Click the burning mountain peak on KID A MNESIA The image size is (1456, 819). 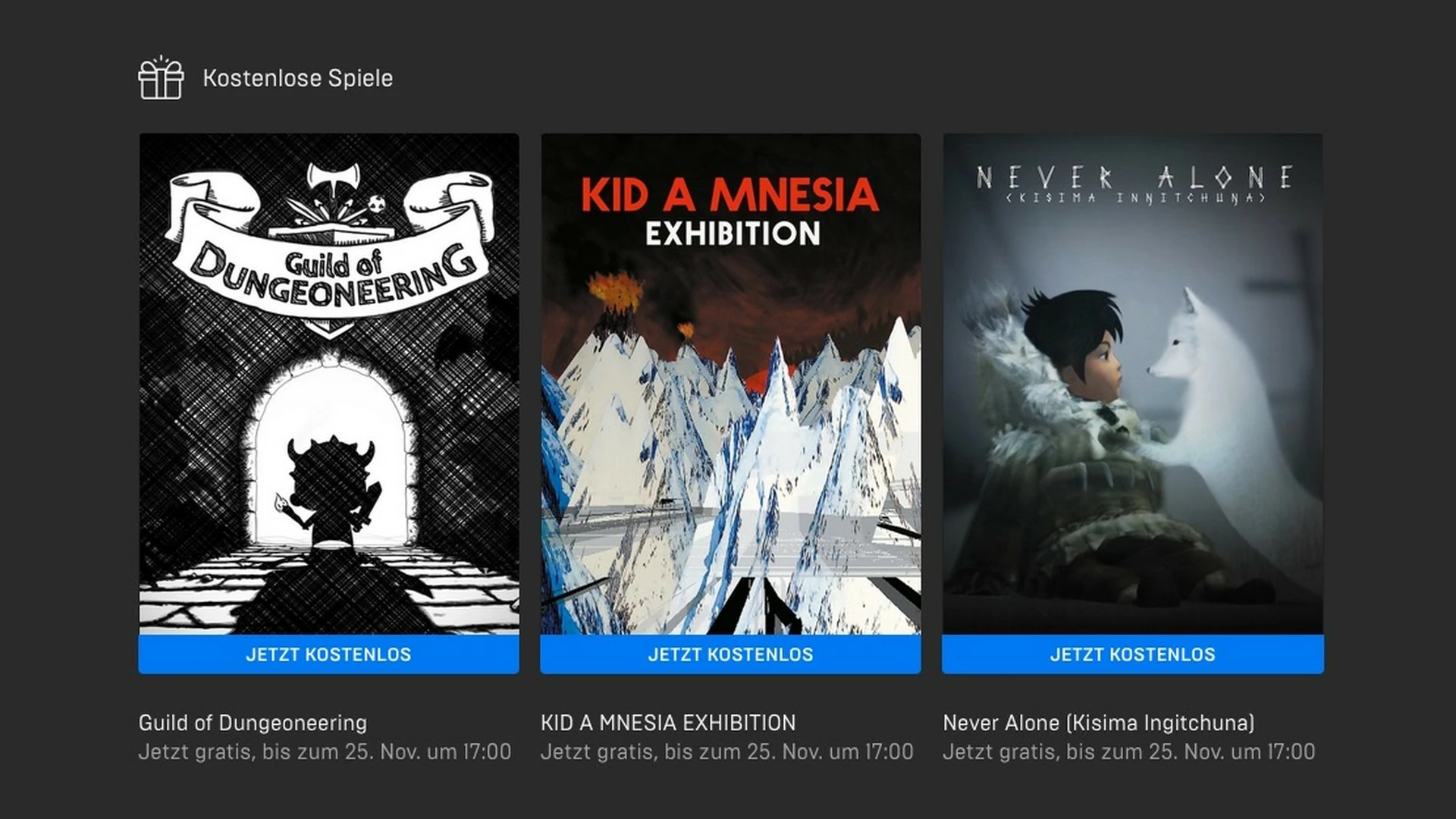click(616, 303)
